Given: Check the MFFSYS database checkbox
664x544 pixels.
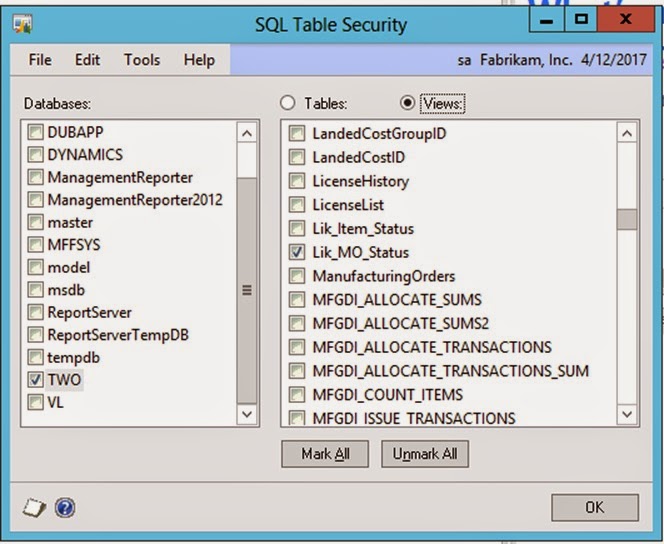Looking at the screenshot, I should [x=35, y=245].
